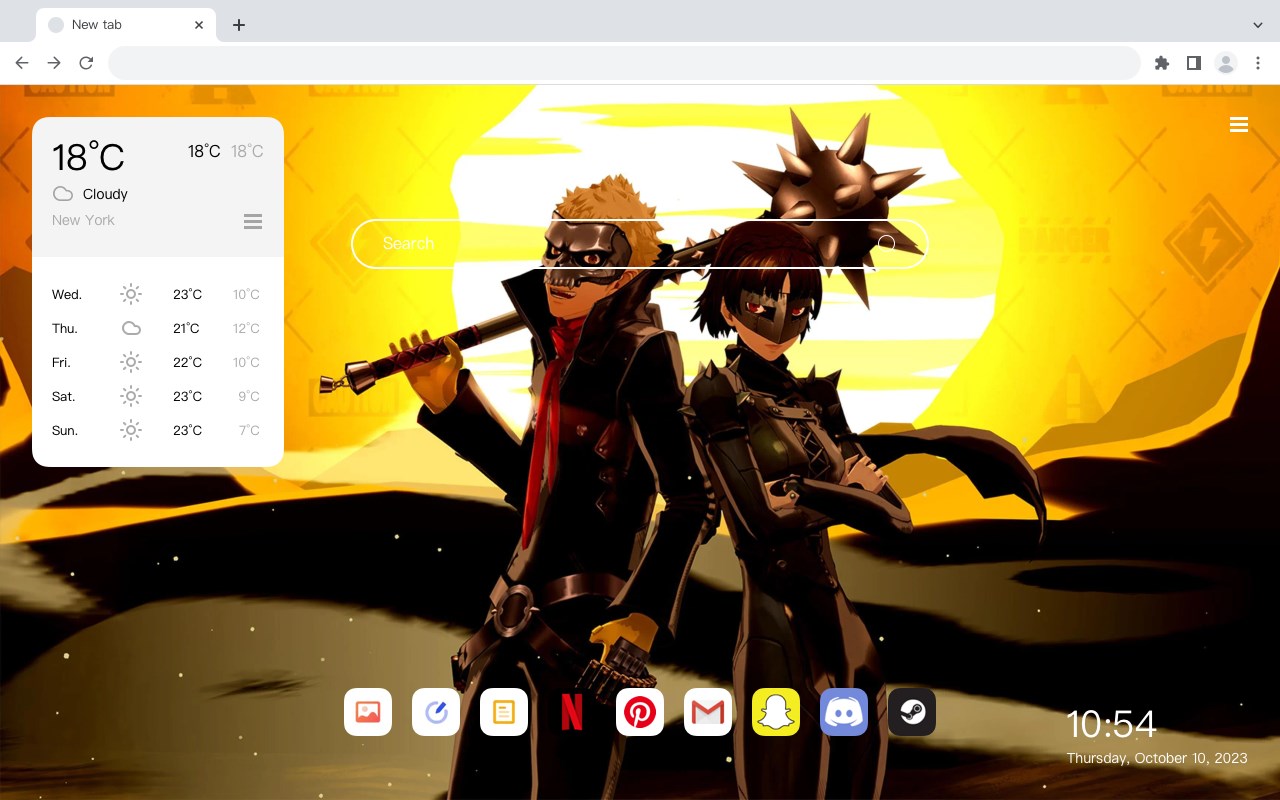Screen dimensions: 1280x800
Task: Click the 9°C low for Saturday
Action: 249,396
